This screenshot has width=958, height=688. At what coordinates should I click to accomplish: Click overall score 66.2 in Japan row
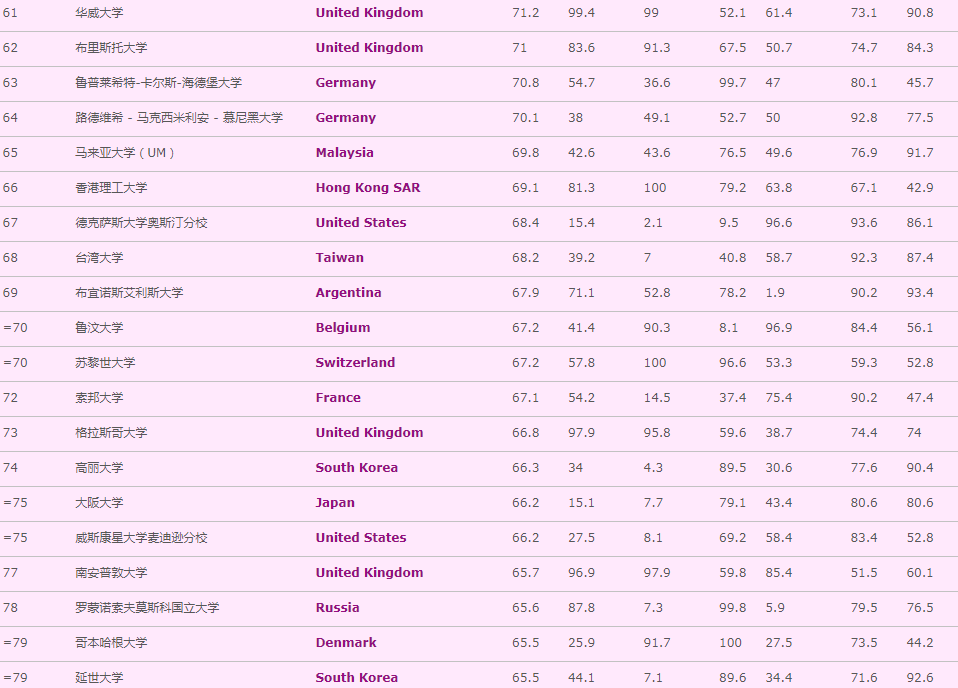pyautogui.click(x=525, y=503)
